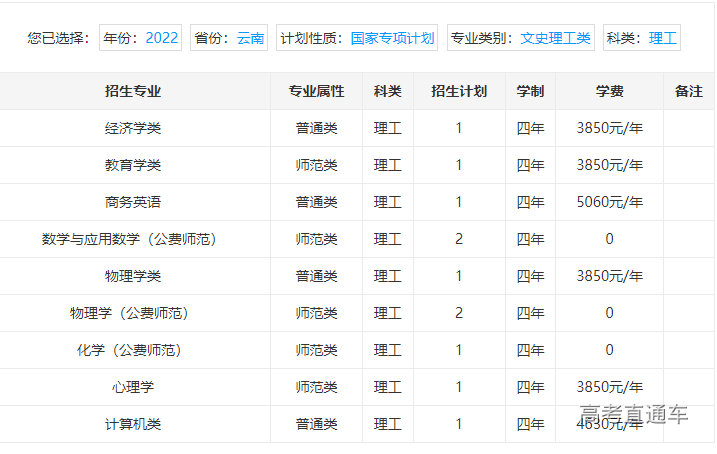The image size is (717, 454).
Task: Click the 5060元/年 tuition cell
Action: [x=609, y=202]
